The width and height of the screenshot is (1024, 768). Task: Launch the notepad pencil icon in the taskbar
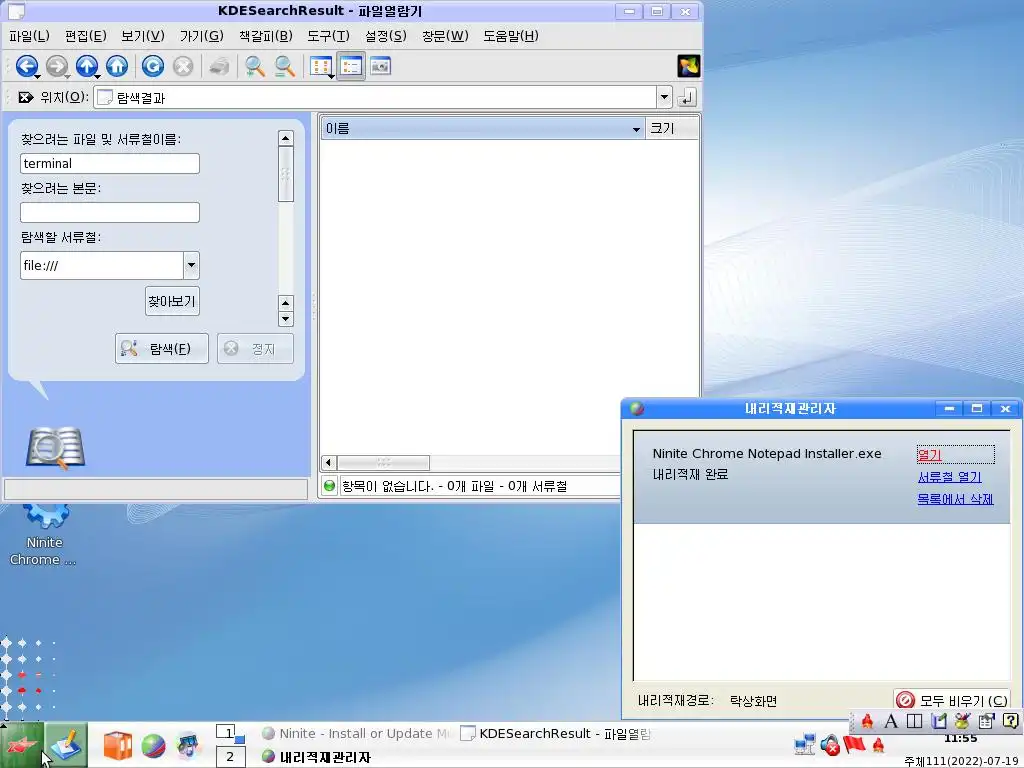[x=67, y=745]
